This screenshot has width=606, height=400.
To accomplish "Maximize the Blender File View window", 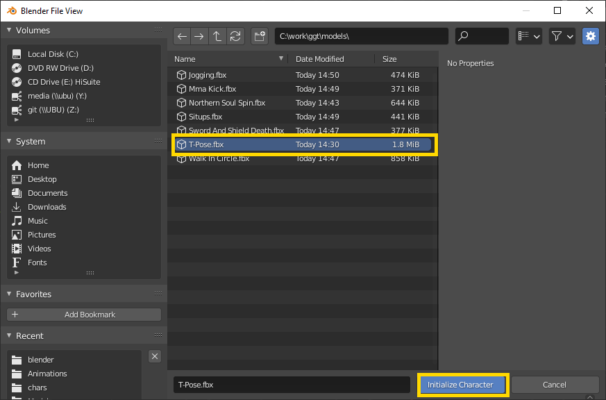I will click(x=557, y=10).
